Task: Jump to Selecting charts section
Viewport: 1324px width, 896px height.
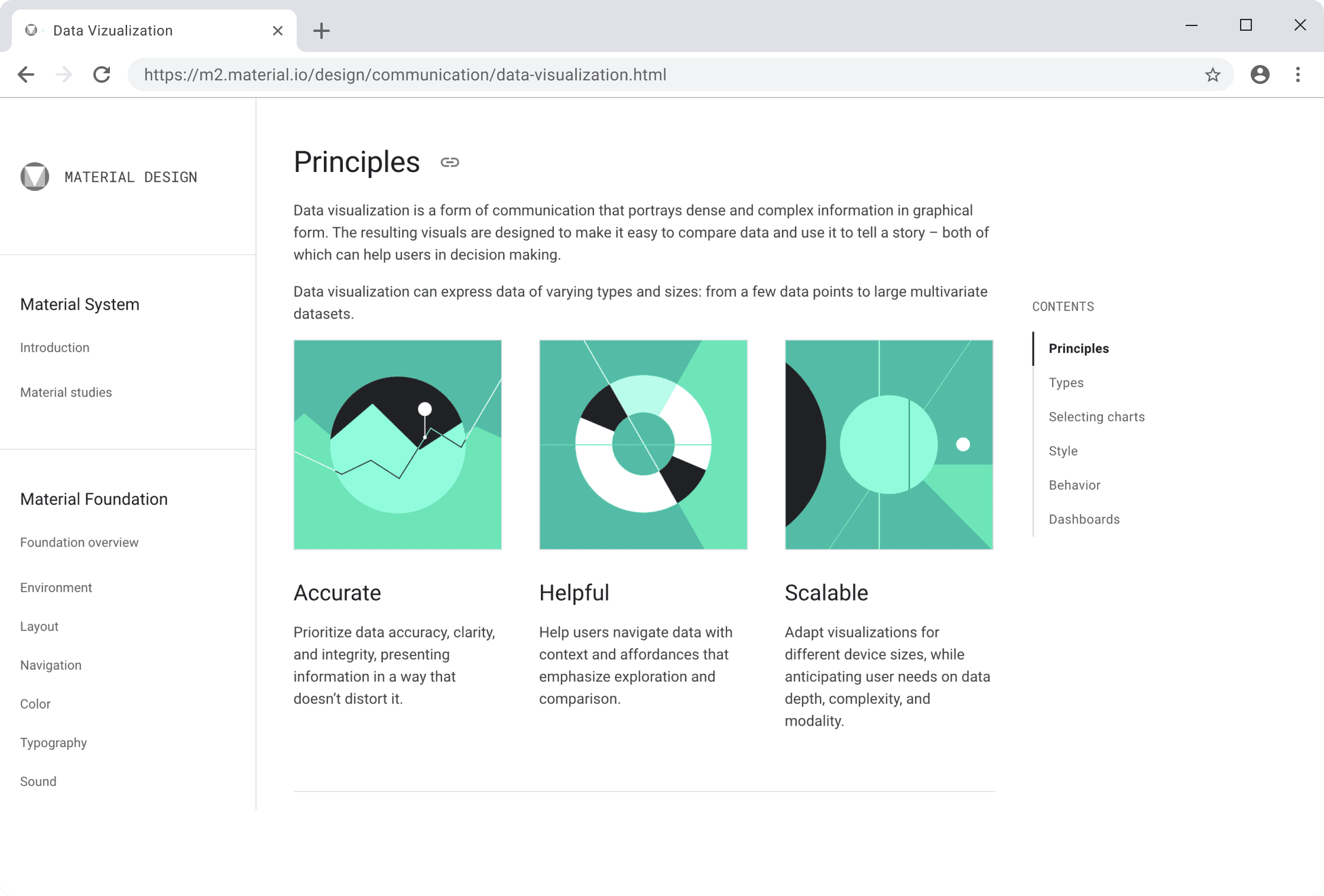Action: pos(1096,417)
